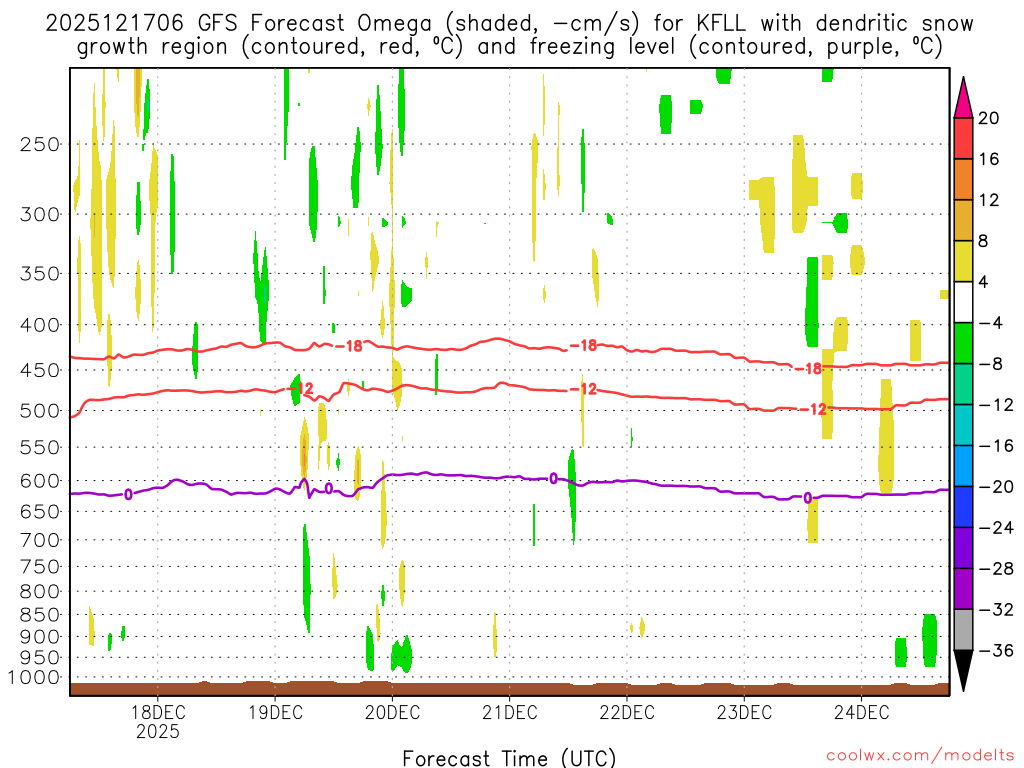Click the 700 pressure level label
Screen dimensions: 1024x768
click(40, 540)
